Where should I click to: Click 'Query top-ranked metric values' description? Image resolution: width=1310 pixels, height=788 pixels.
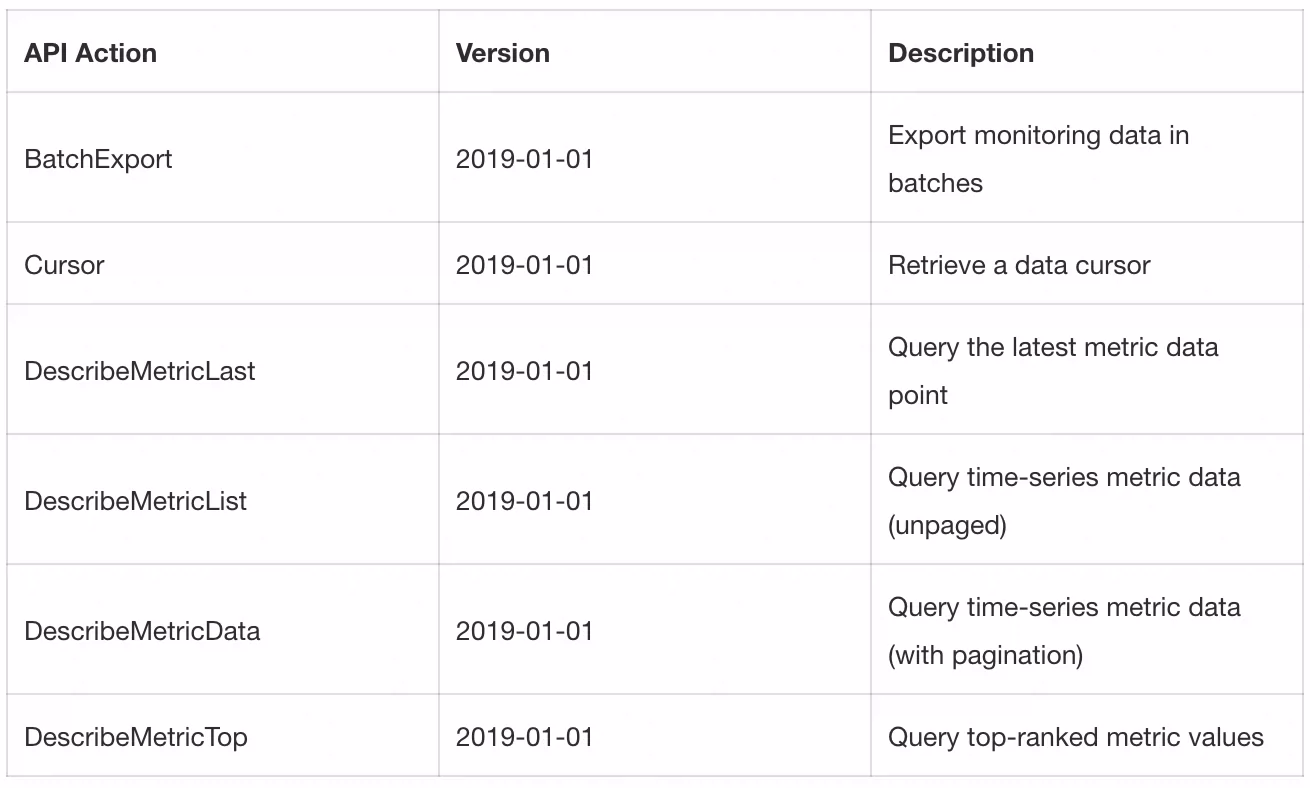(1076, 737)
